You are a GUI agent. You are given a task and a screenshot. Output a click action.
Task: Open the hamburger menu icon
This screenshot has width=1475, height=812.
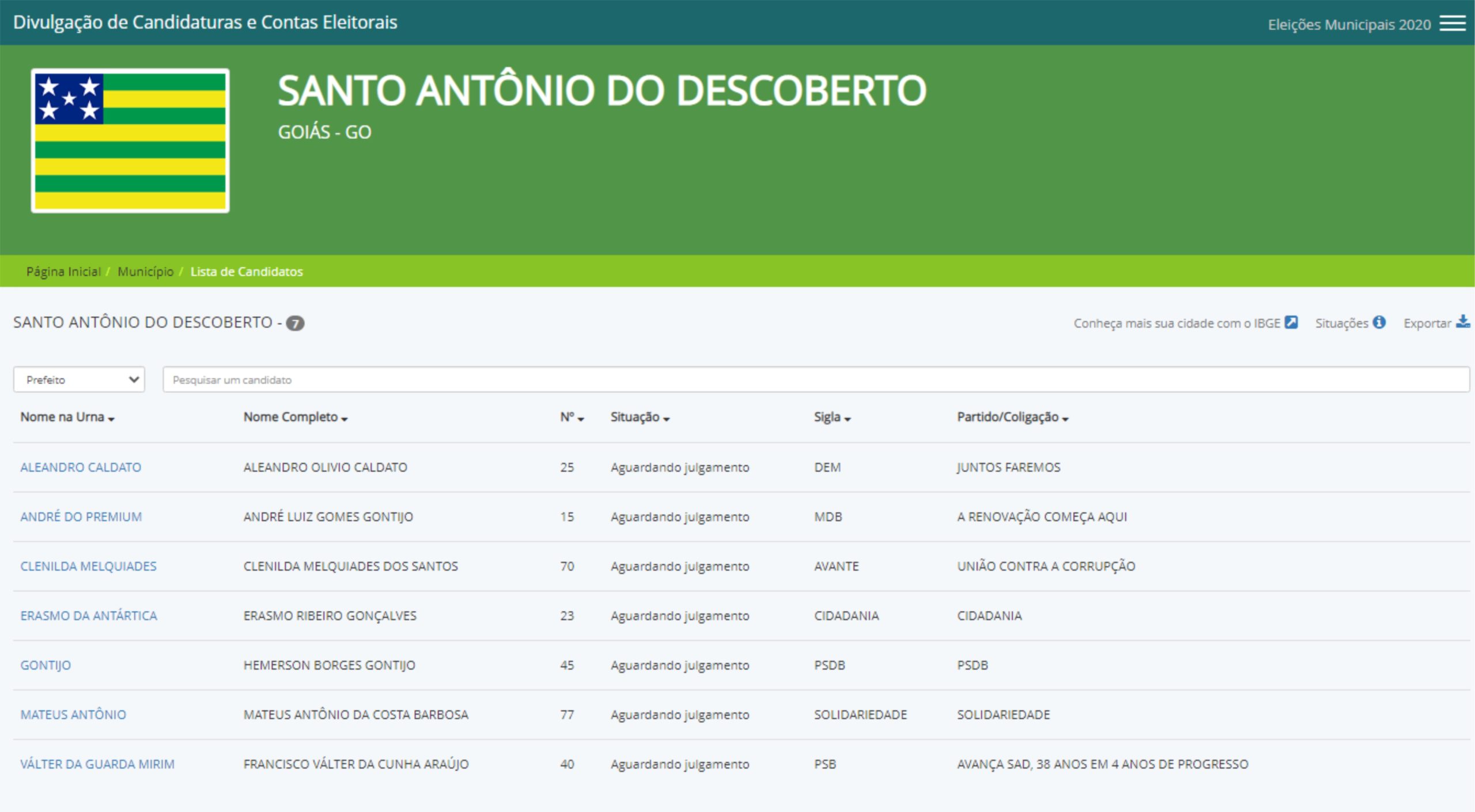pos(1452,24)
